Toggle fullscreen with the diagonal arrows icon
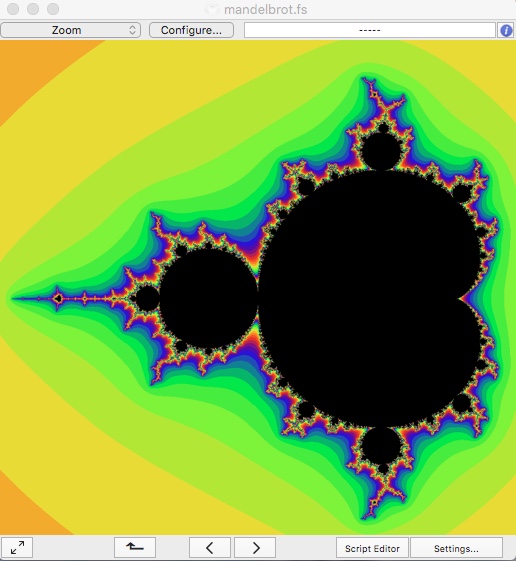This screenshot has width=516, height=561. (x=17, y=547)
